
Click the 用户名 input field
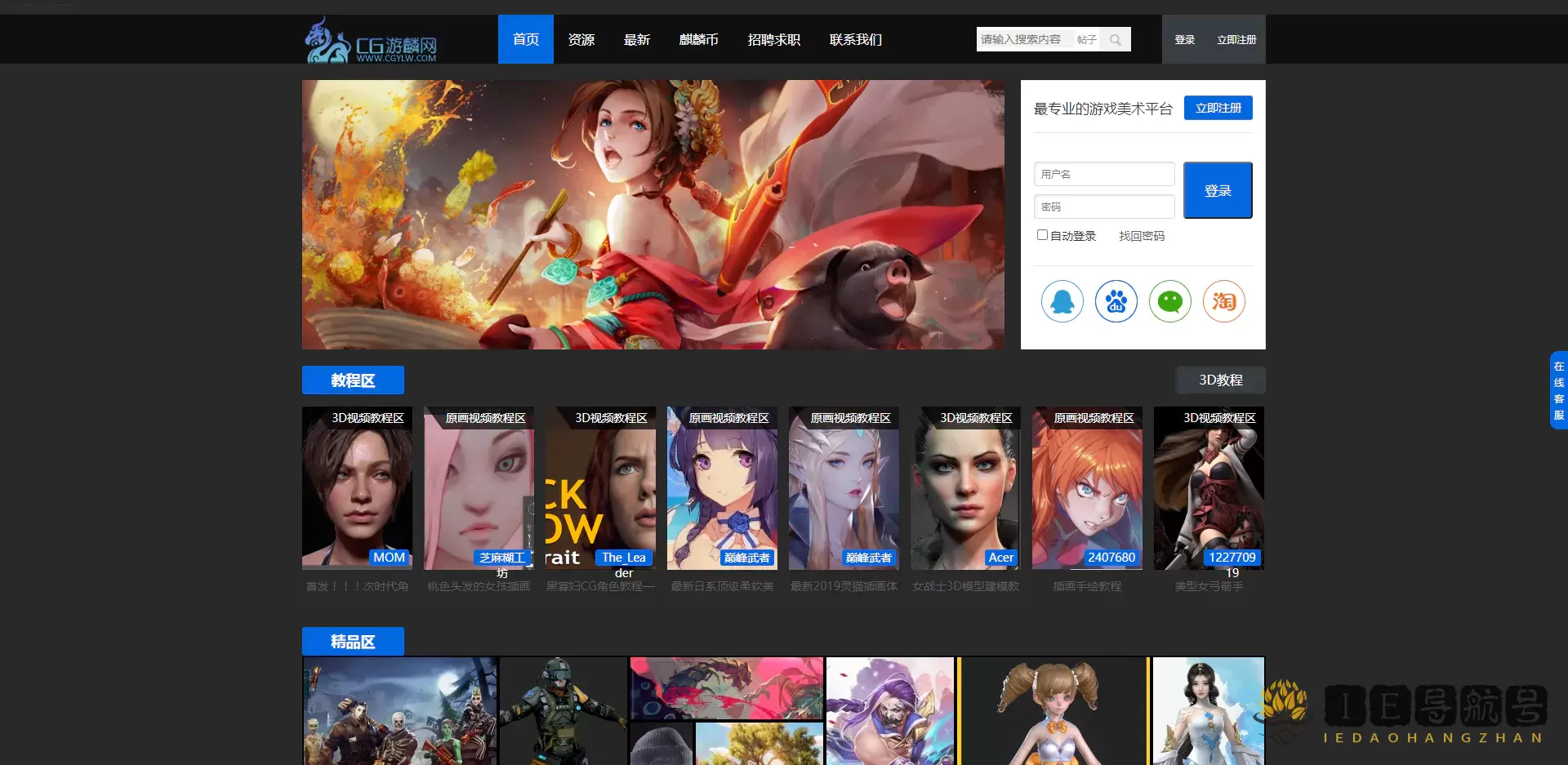point(1103,174)
